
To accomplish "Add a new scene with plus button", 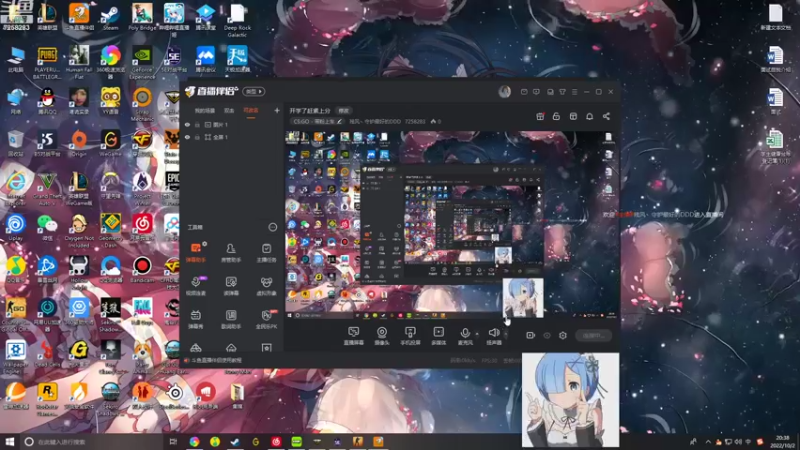I will [x=277, y=110].
